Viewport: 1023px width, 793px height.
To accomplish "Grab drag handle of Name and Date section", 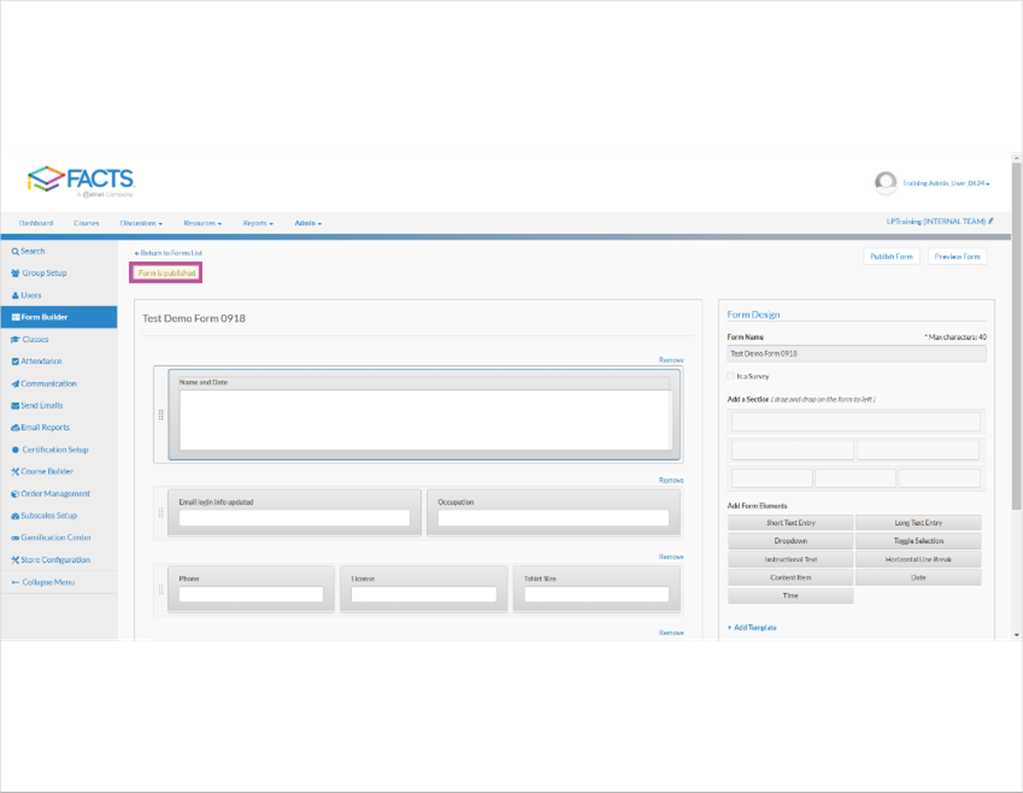I will 160,414.
